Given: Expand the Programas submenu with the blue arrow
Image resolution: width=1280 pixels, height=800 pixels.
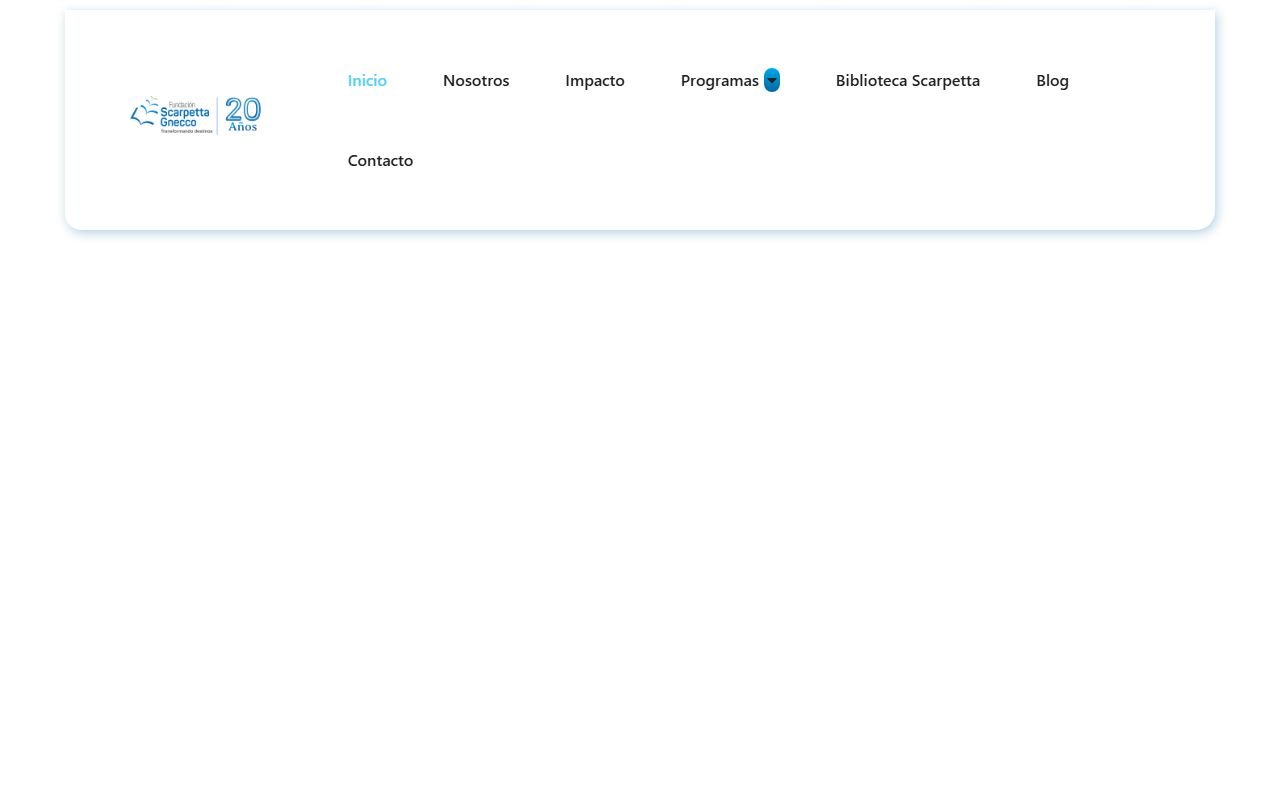Looking at the screenshot, I should (772, 80).
